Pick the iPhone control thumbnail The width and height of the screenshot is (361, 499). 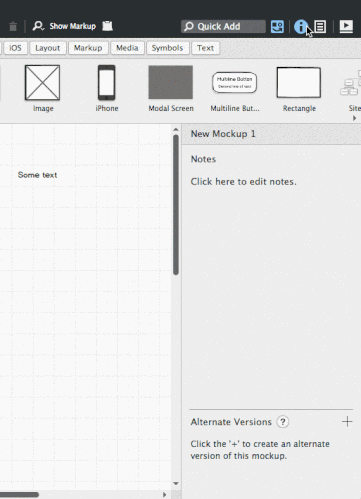[x=107, y=83]
